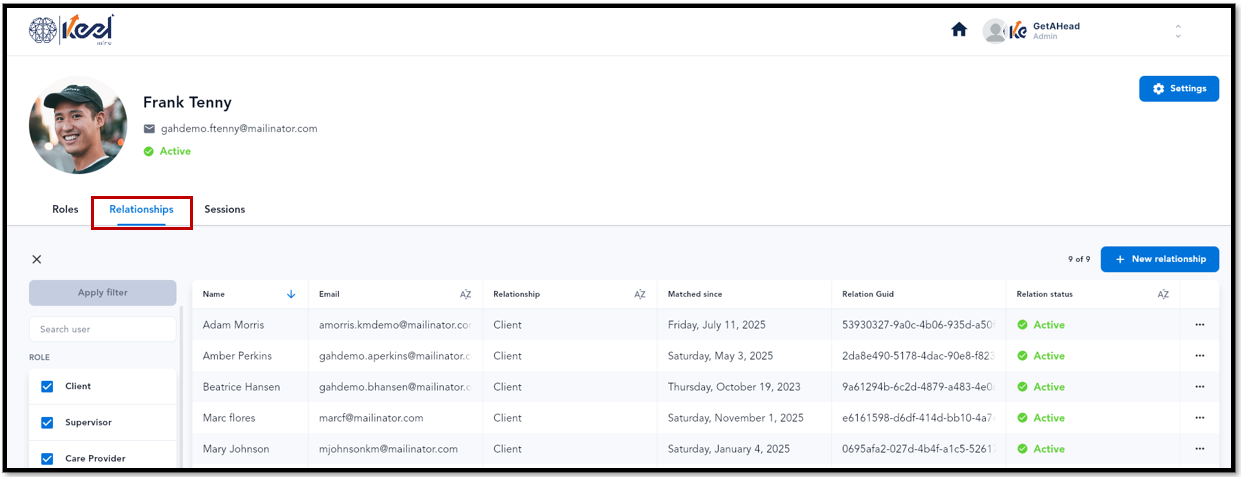Expand the GetAHead Admin account switcher
The width and height of the screenshot is (1241, 477).
pyautogui.click(x=1177, y=31)
